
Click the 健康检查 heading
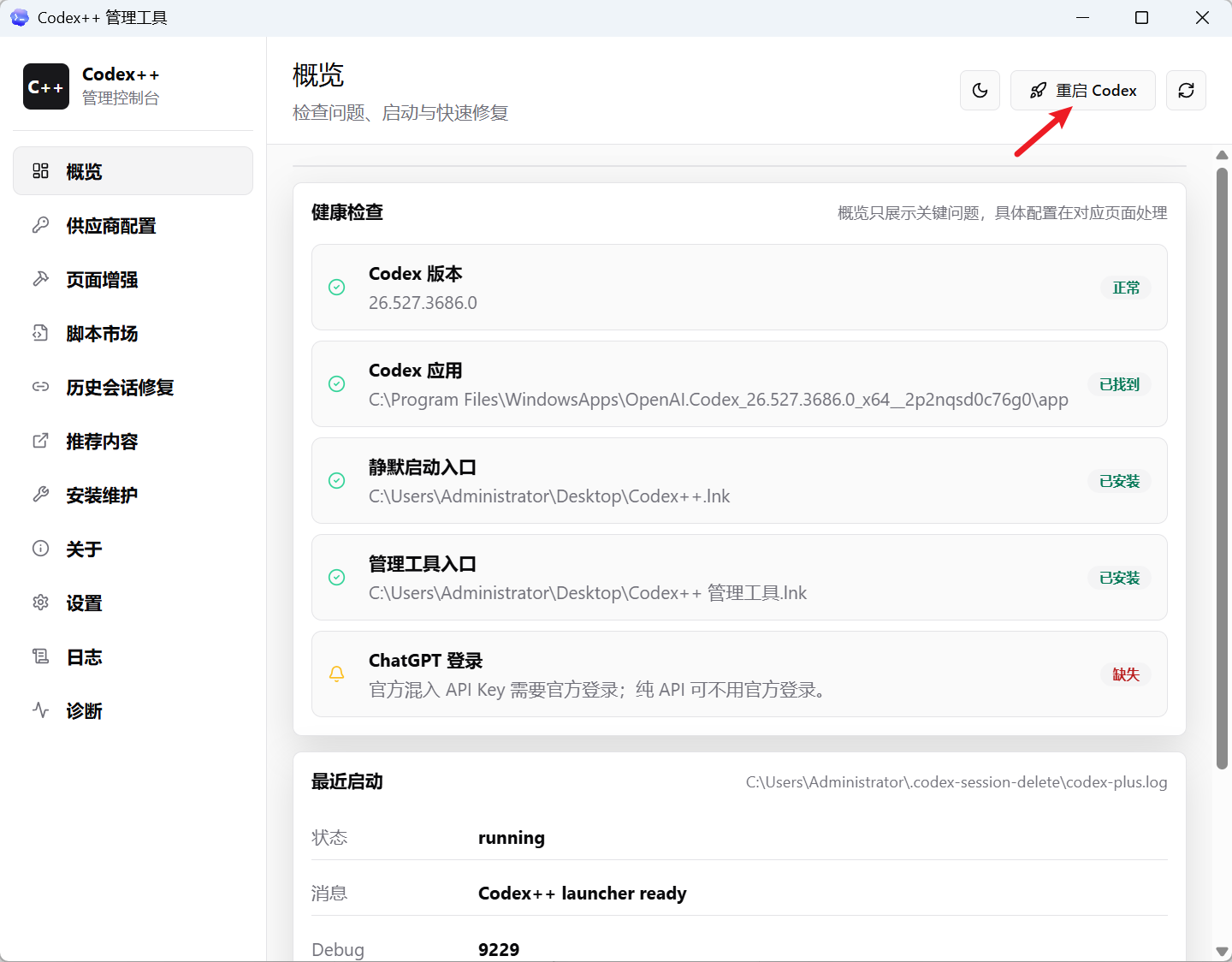(x=347, y=212)
